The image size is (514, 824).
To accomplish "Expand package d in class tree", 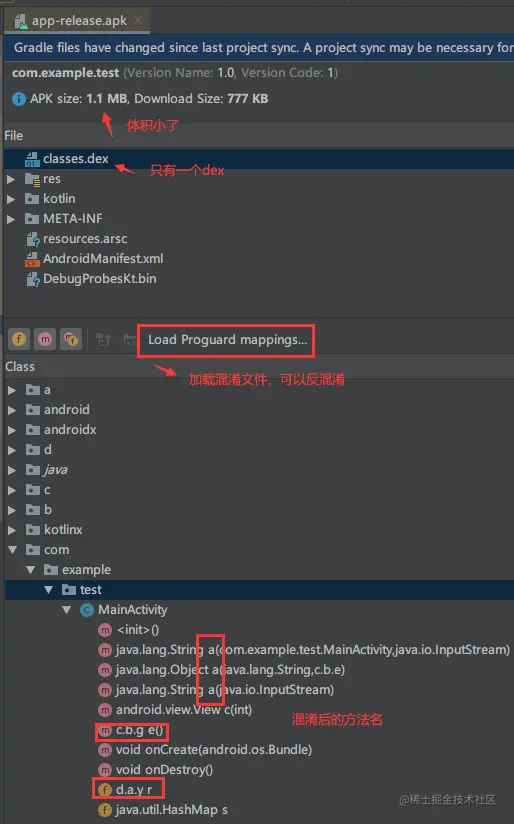I will [x=12, y=450].
